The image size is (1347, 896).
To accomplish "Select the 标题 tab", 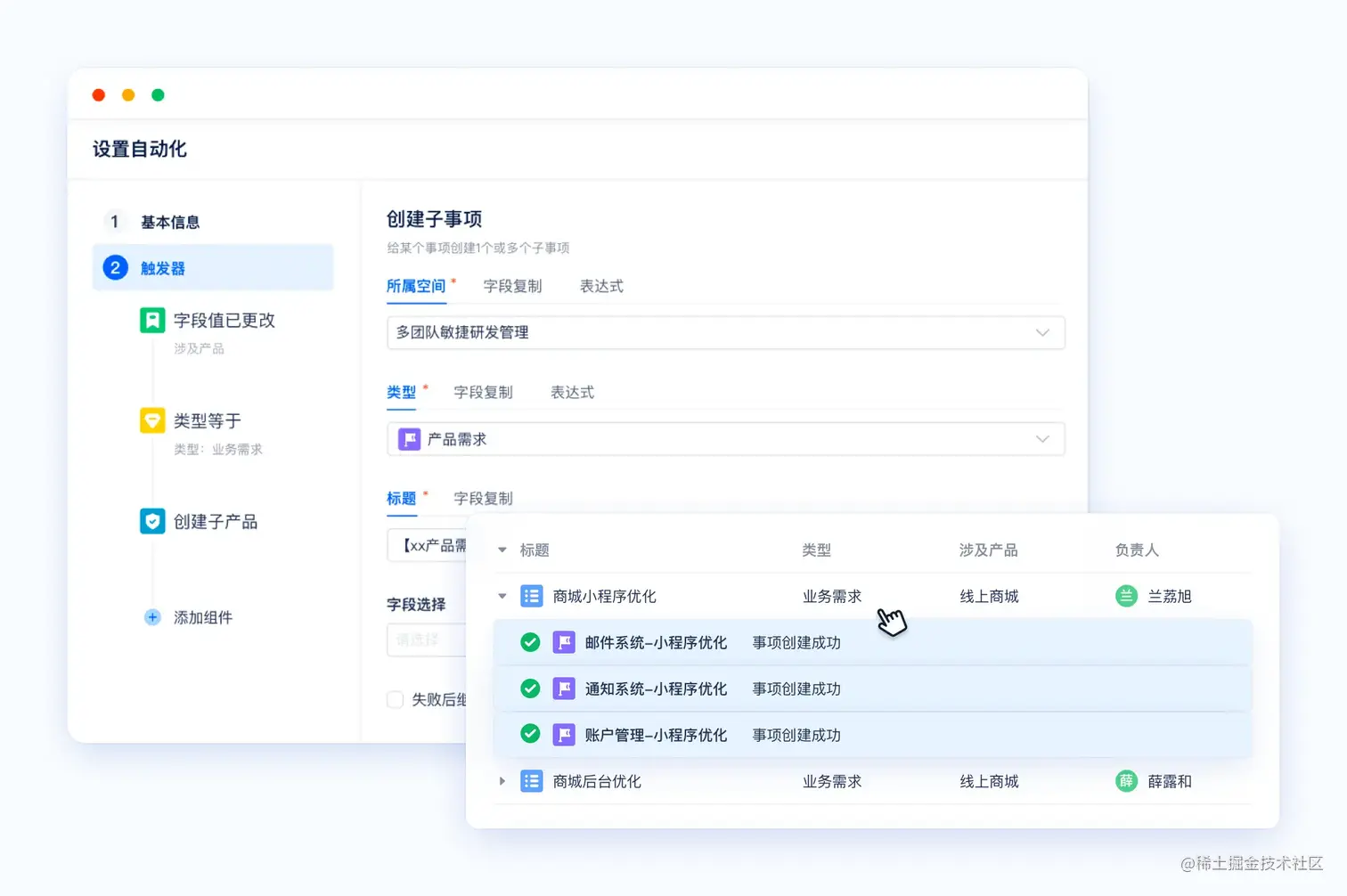I will point(401,498).
